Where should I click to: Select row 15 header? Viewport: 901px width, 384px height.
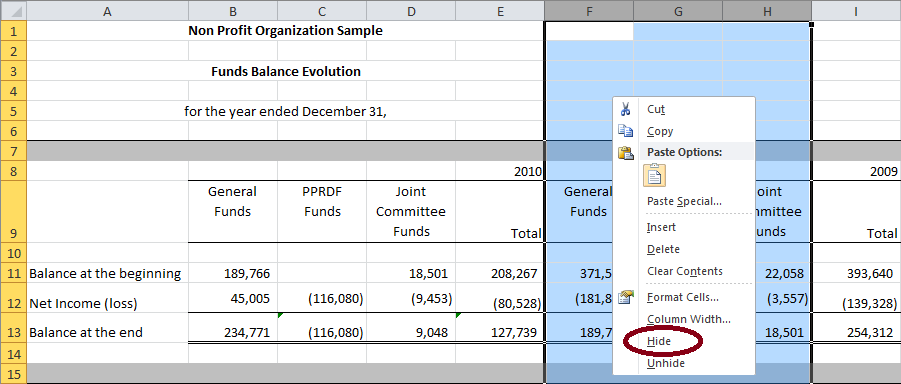tap(13, 374)
